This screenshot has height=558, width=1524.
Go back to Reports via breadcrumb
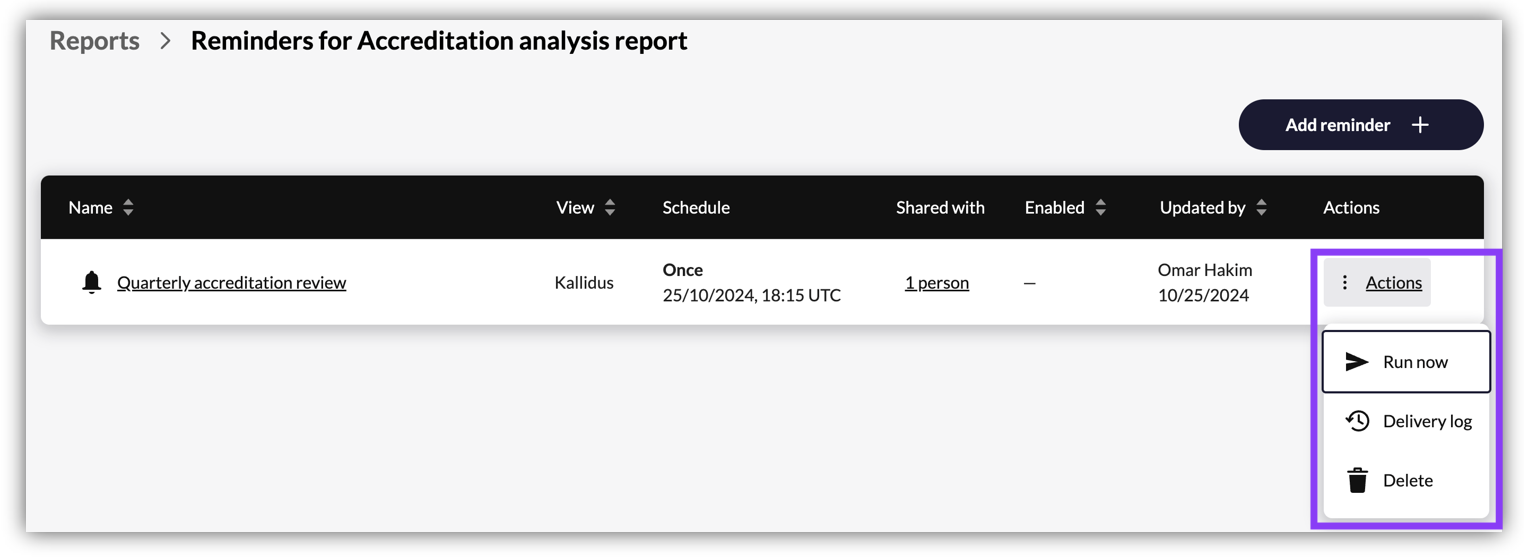(94, 41)
